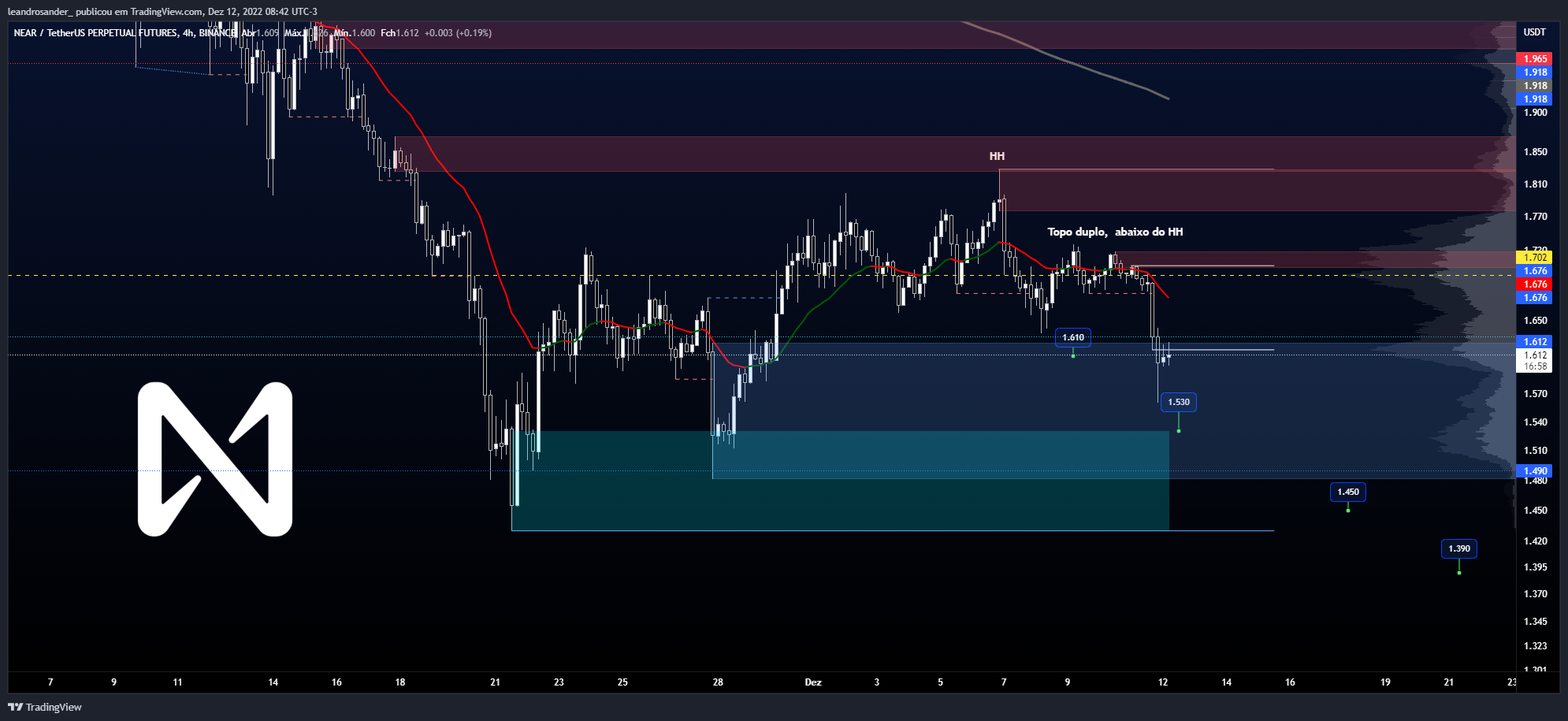1568x721 pixels.
Task: Click the 1.370 price axis tick
Action: (x=1535, y=594)
